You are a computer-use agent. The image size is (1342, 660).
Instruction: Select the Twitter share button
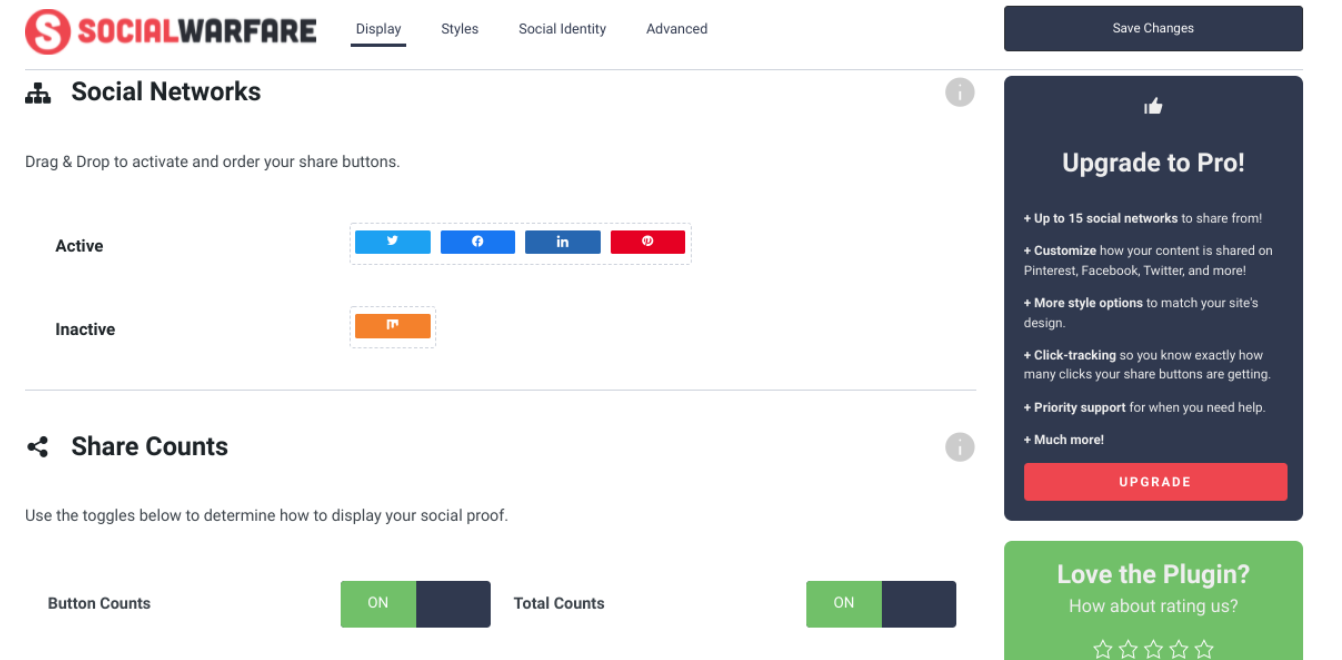[x=392, y=241]
